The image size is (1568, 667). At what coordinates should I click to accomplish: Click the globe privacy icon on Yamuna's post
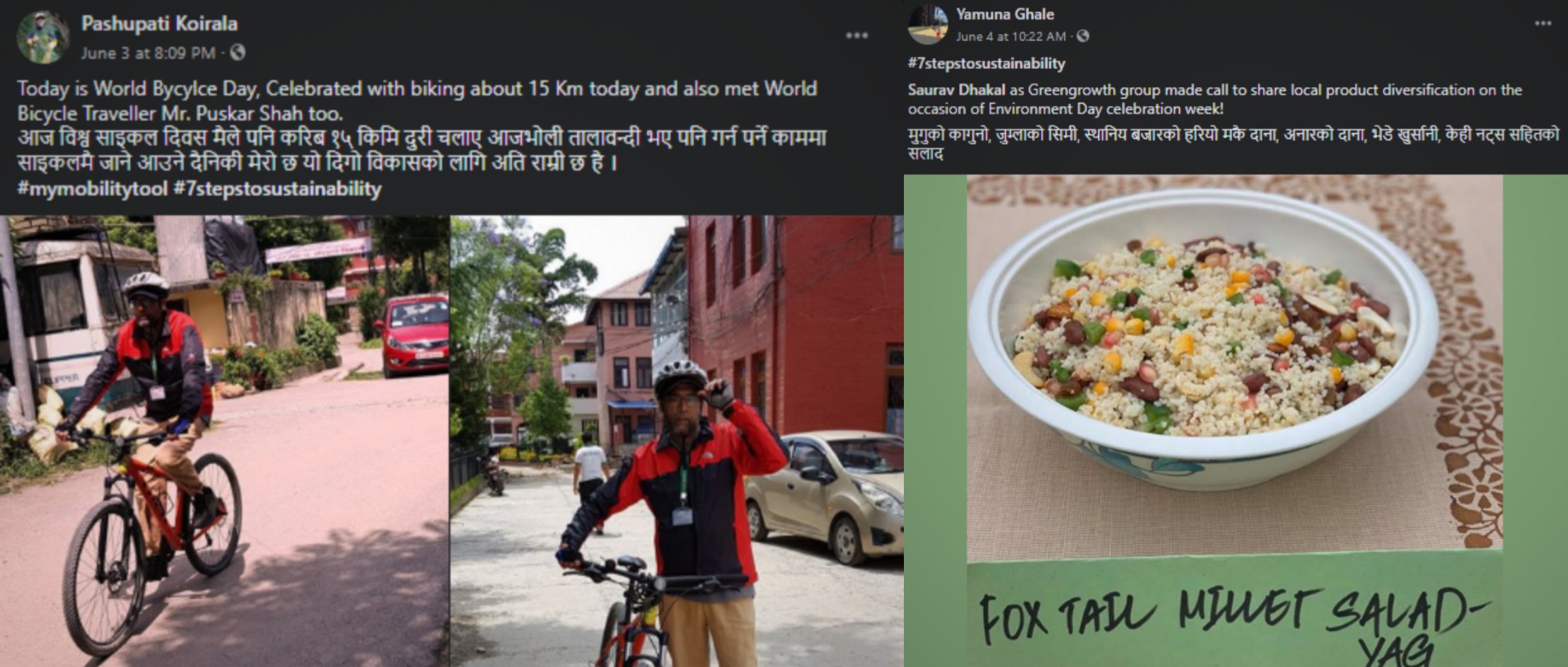point(1082,36)
